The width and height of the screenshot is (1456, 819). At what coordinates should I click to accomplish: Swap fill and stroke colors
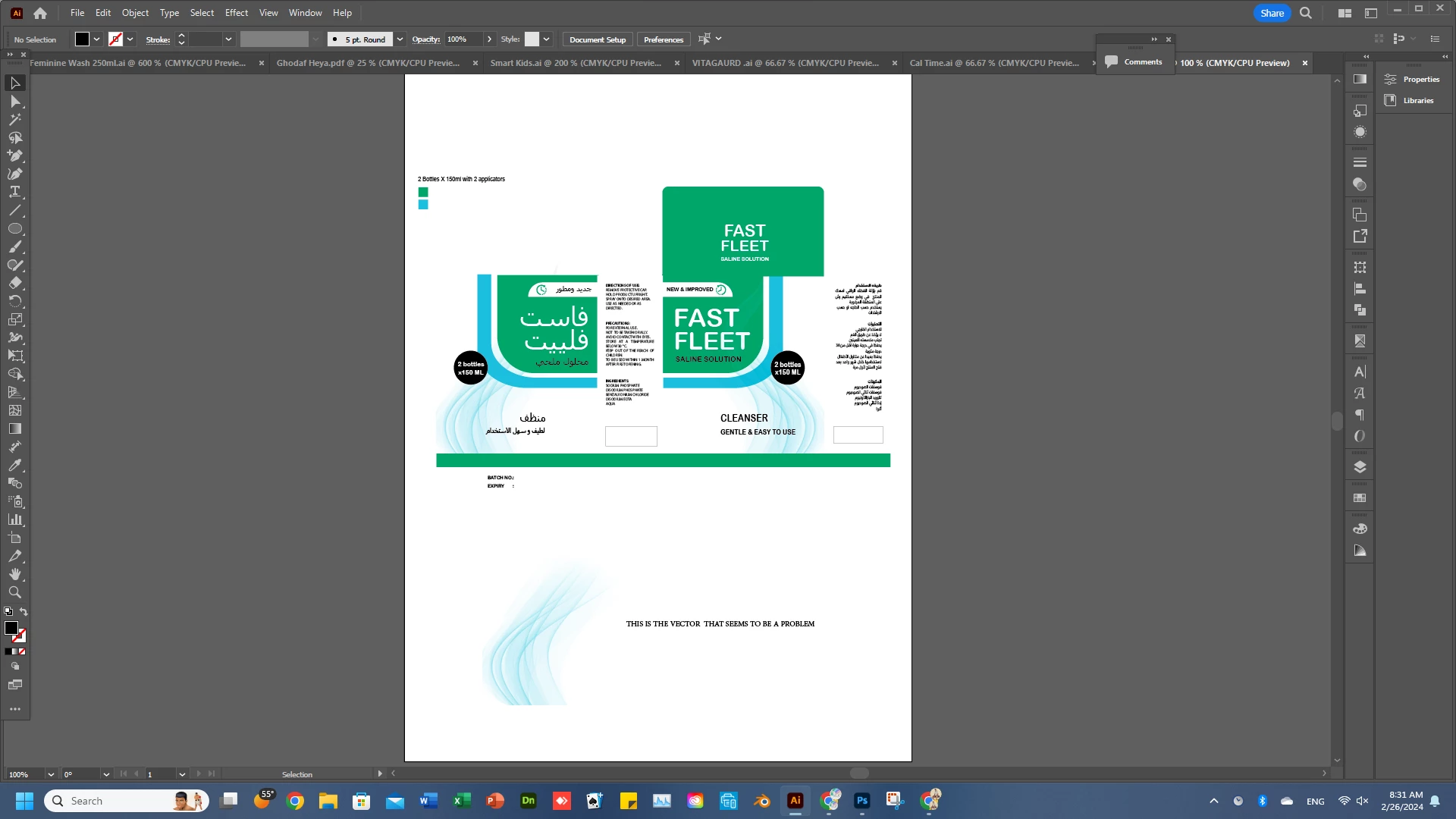coord(24,612)
